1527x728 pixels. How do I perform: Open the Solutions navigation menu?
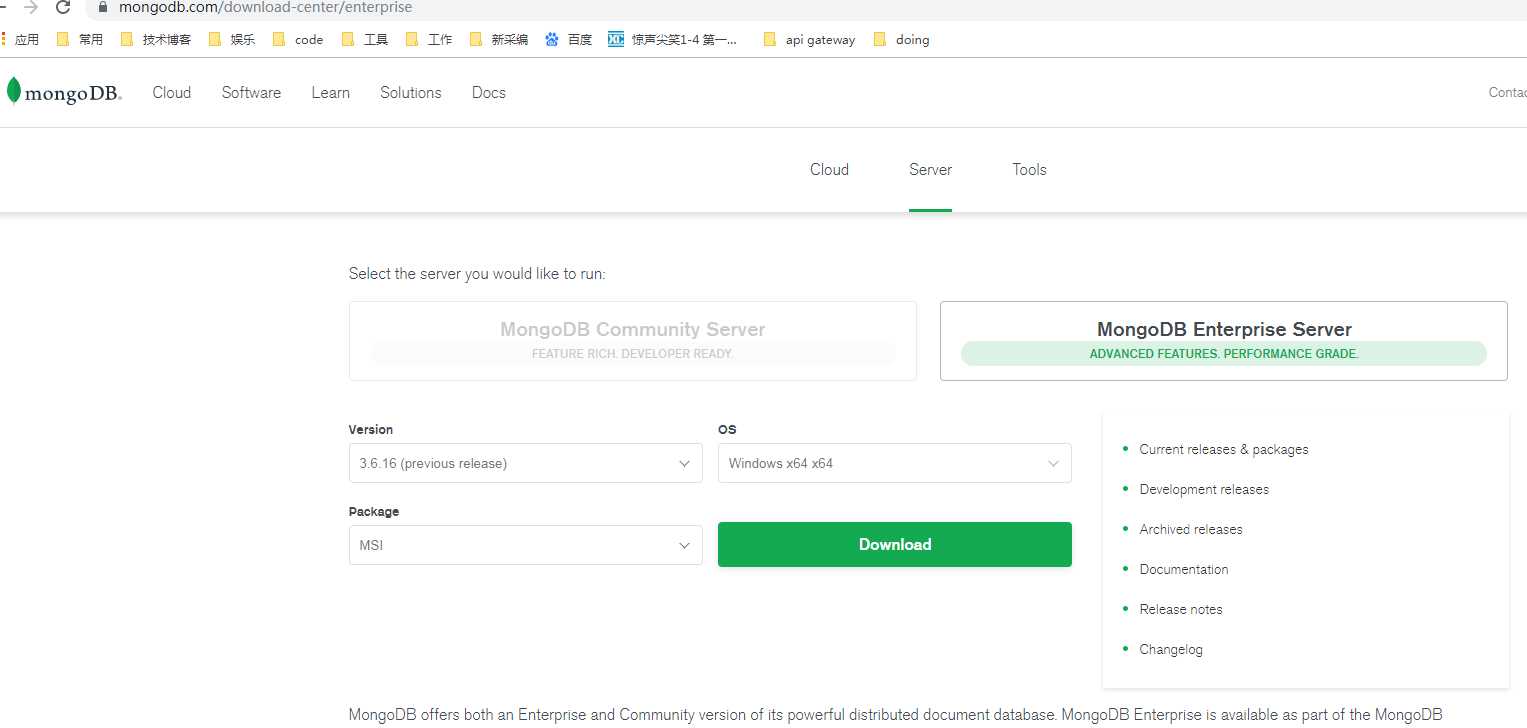411,92
